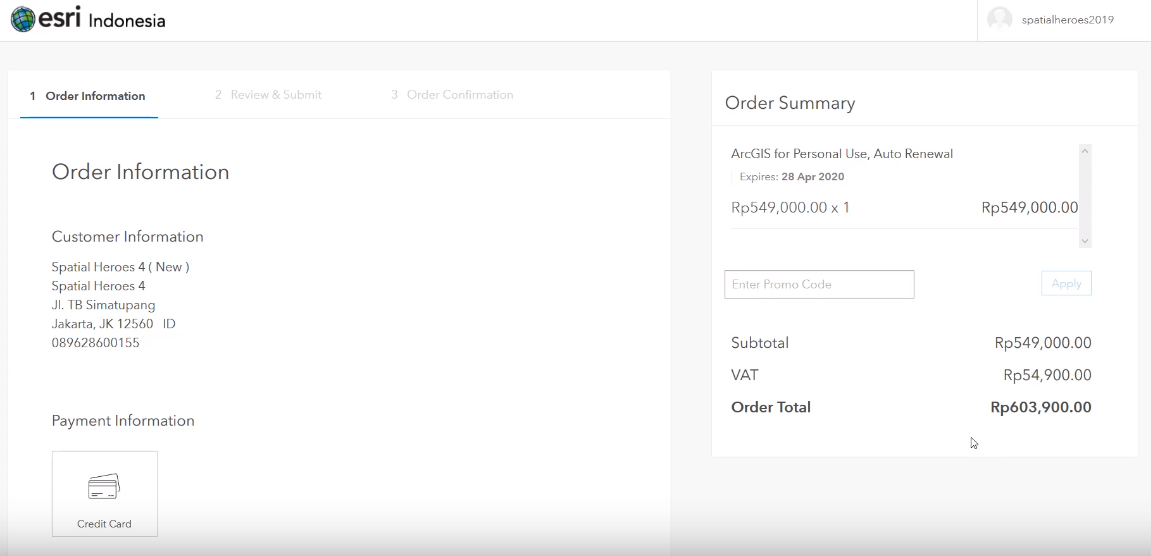This screenshot has height=556, width=1151.
Task: Click the Enter Promo Code field
Action: (819, 284)
